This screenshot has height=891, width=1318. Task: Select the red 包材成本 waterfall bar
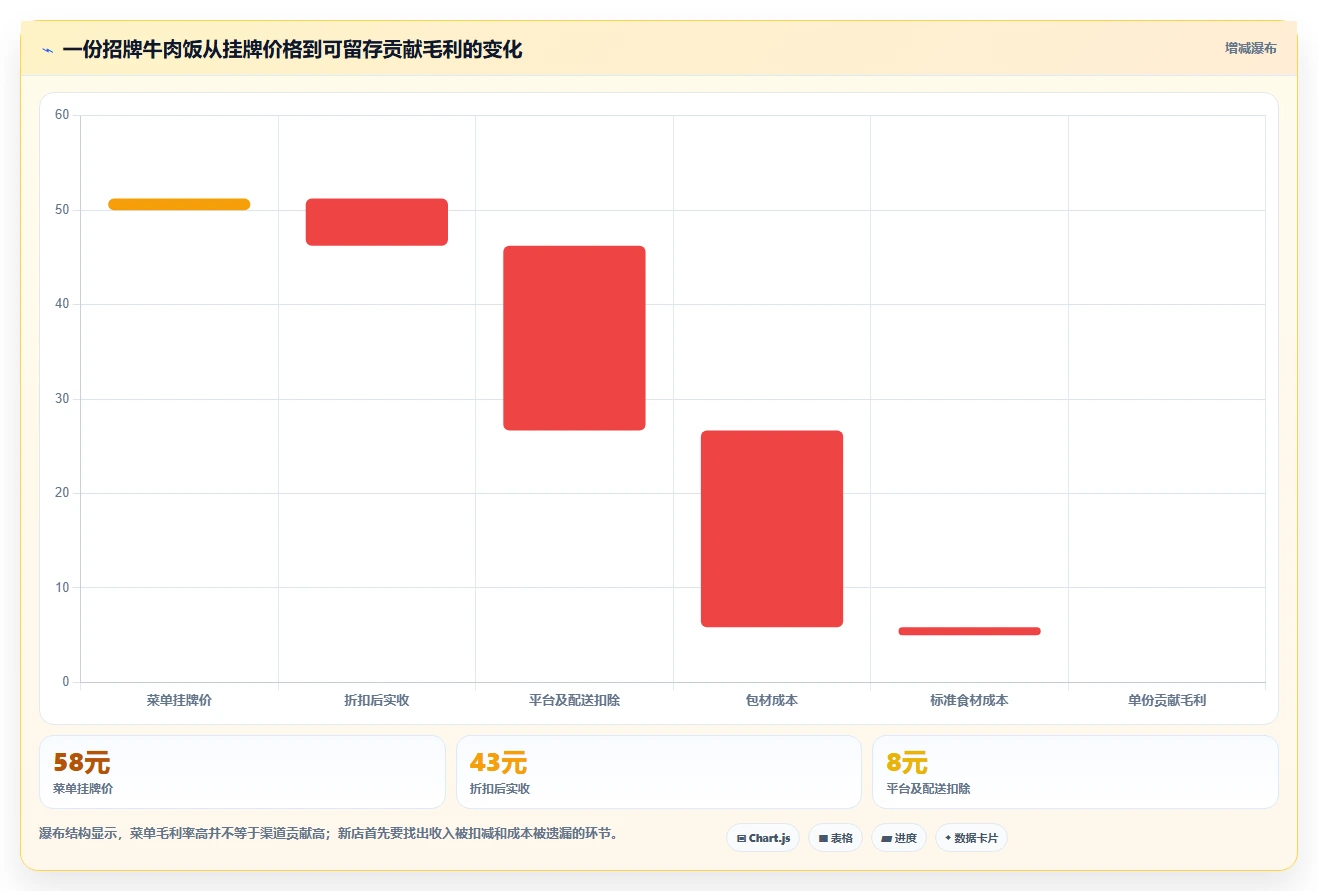[x=772, y=529]
